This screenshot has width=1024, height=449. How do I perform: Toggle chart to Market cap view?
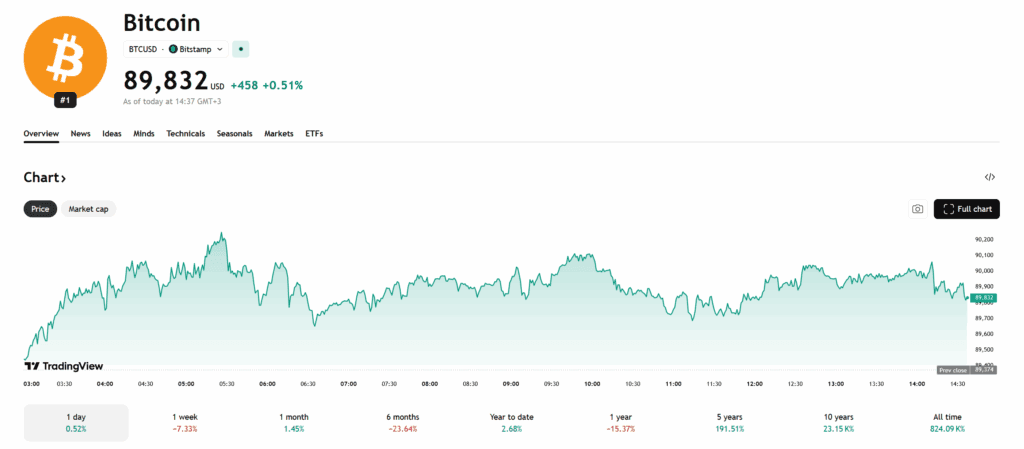[x=88, y=209]
